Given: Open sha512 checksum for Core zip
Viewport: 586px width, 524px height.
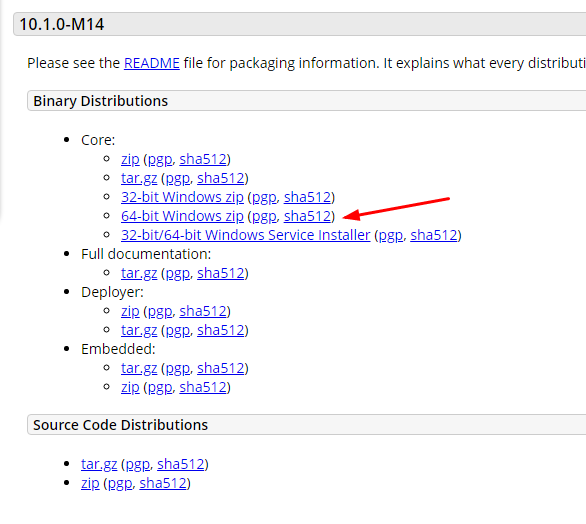Looking at the screenshot, I should point(203,160).
